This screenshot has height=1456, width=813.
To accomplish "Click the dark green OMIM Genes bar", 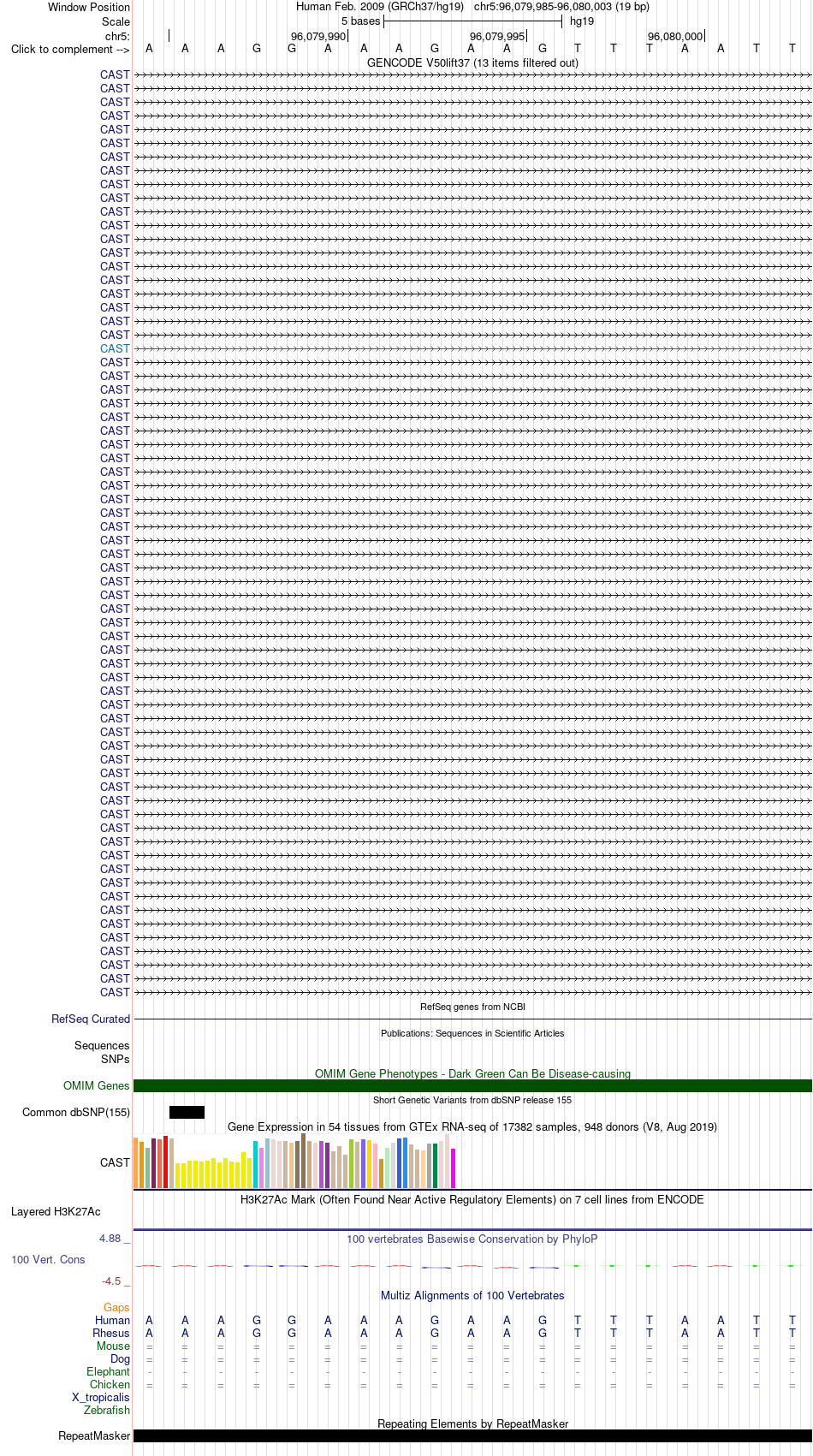I will (x=472, y=1086).
